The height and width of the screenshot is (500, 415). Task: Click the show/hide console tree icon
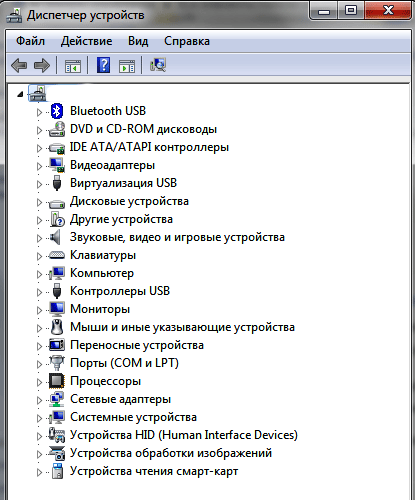73,66
